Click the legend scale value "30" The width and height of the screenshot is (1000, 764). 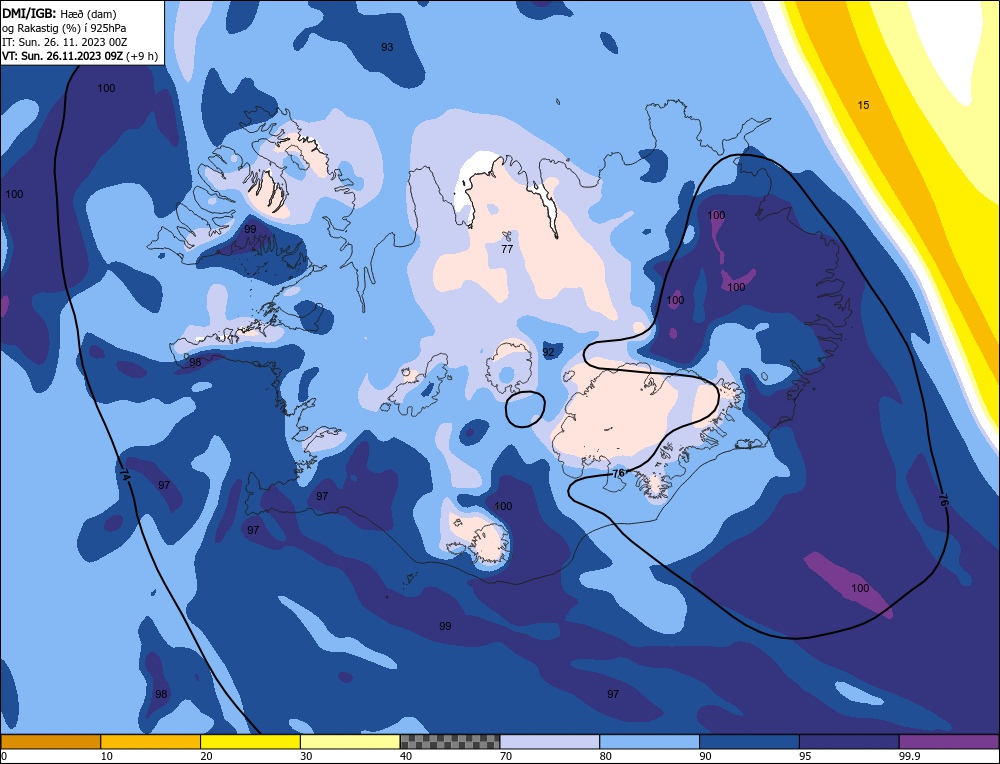point(306,756)
